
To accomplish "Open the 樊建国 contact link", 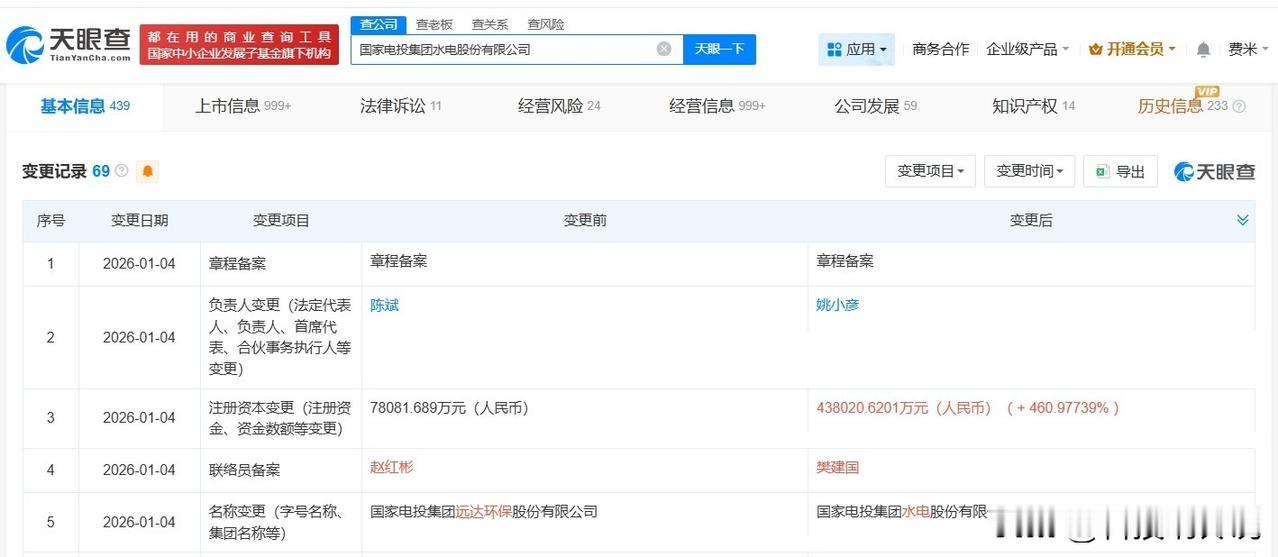I will point(838,467).
